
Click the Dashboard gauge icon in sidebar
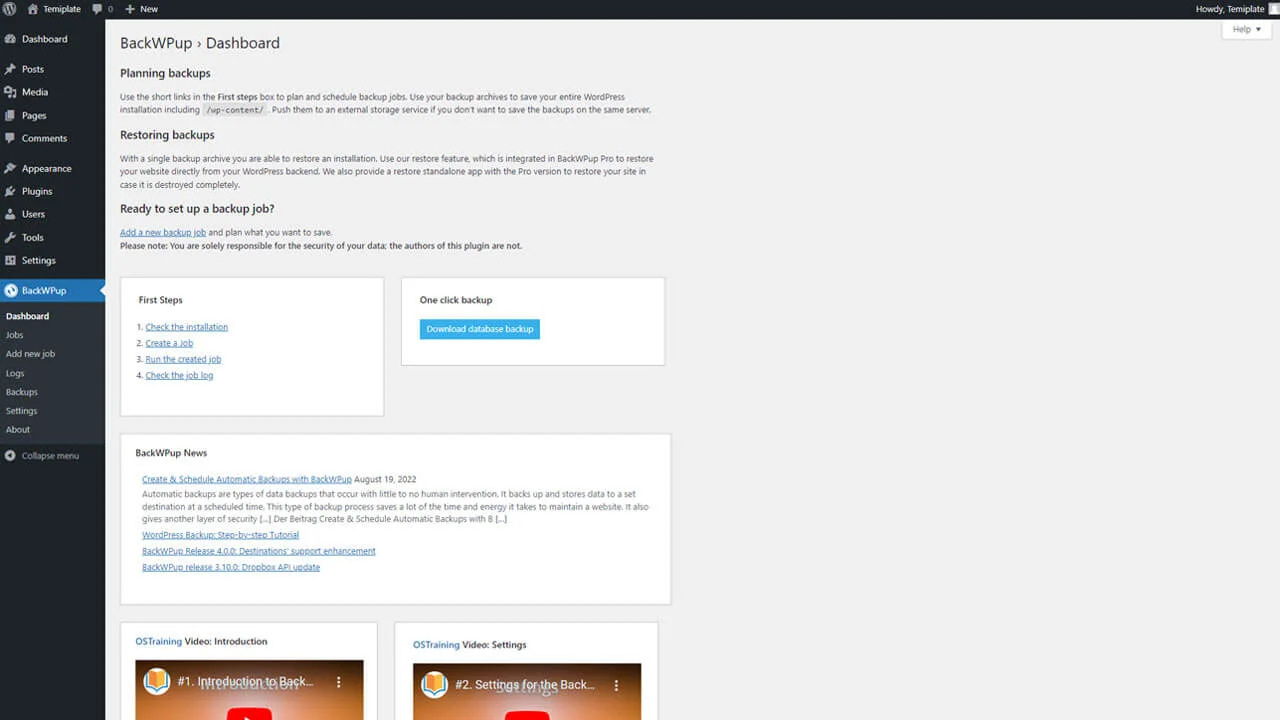pos(10,39)
